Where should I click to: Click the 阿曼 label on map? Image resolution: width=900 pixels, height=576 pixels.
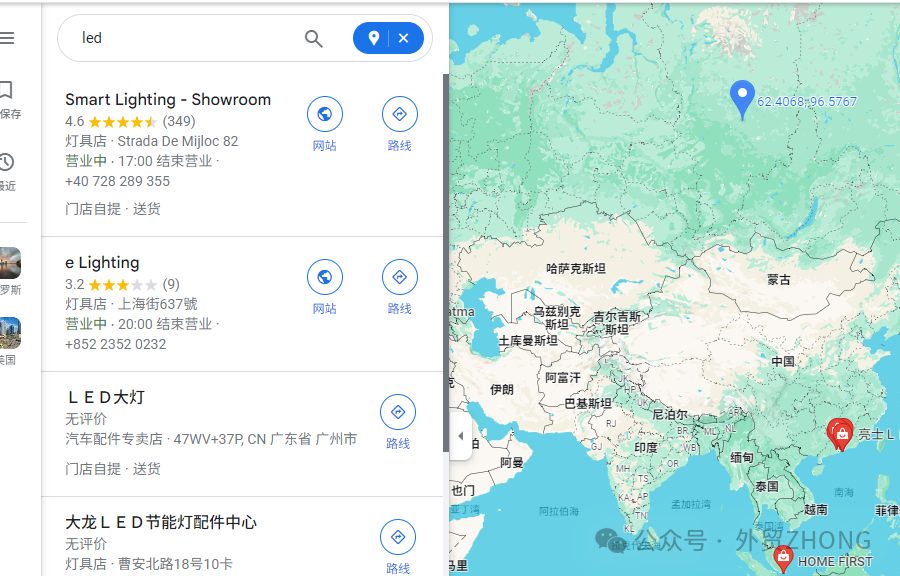pos(511,462)
